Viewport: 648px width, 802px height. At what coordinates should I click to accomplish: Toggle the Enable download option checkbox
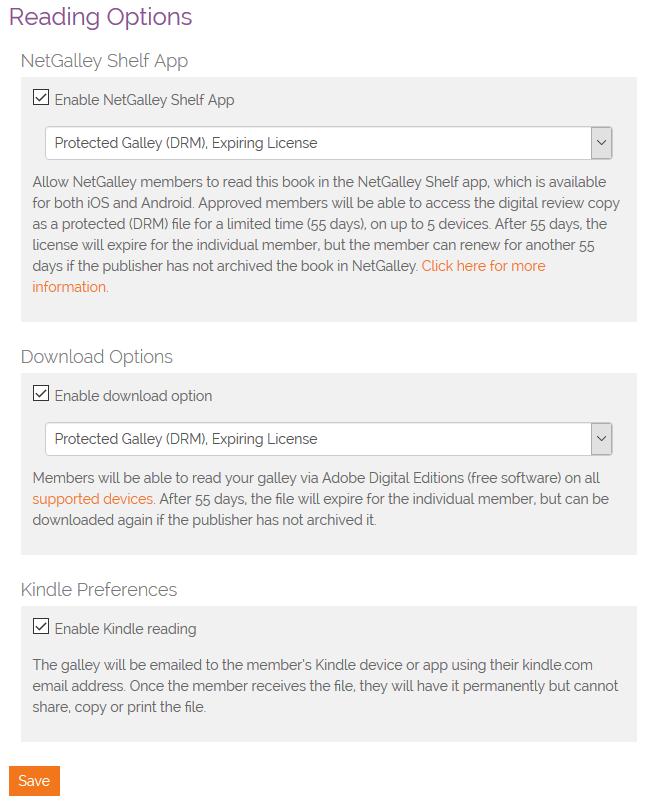(x=41, y=394)
